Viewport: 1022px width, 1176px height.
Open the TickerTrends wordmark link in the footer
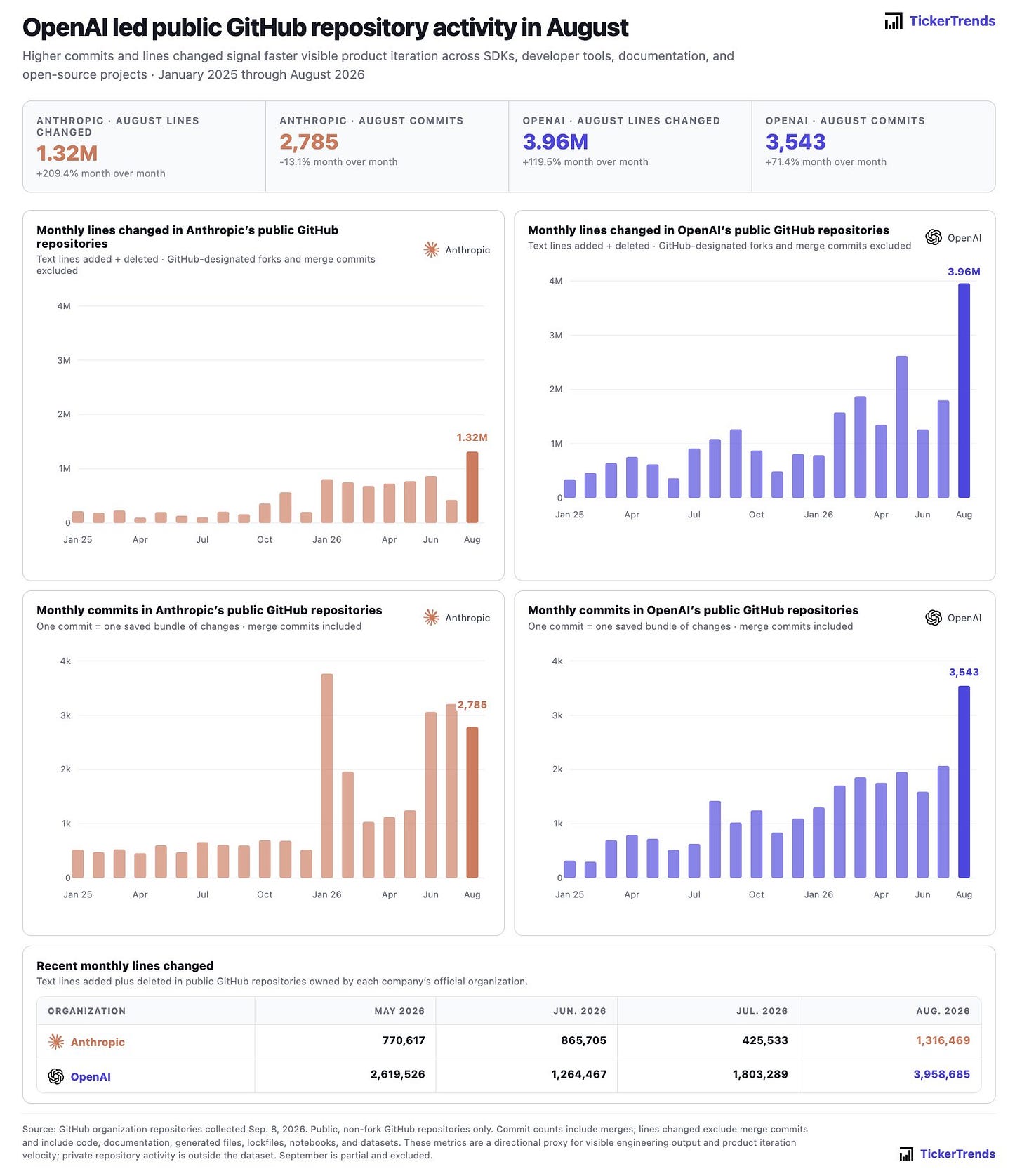(957, 1154)
